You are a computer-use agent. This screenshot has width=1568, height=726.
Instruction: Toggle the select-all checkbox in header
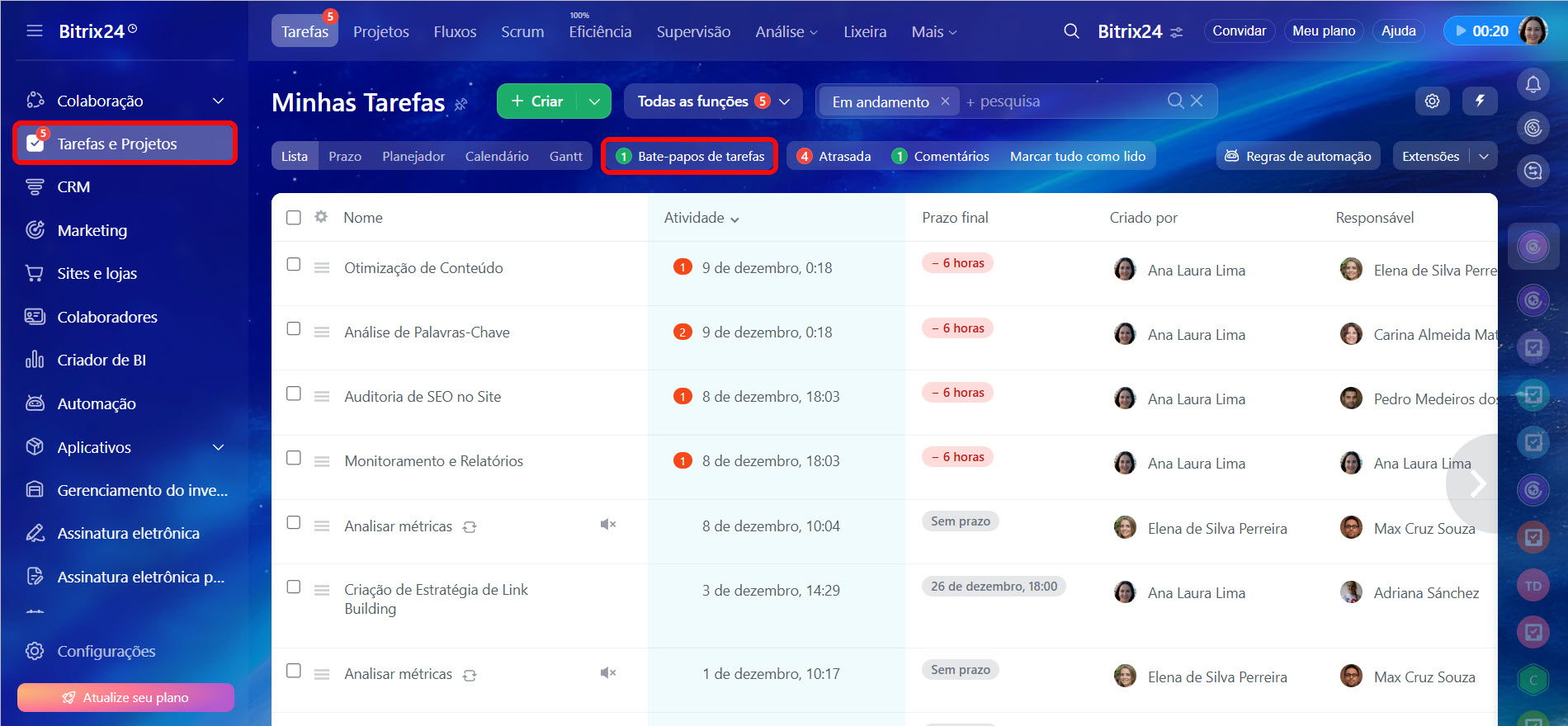click(x=294, y=218)
